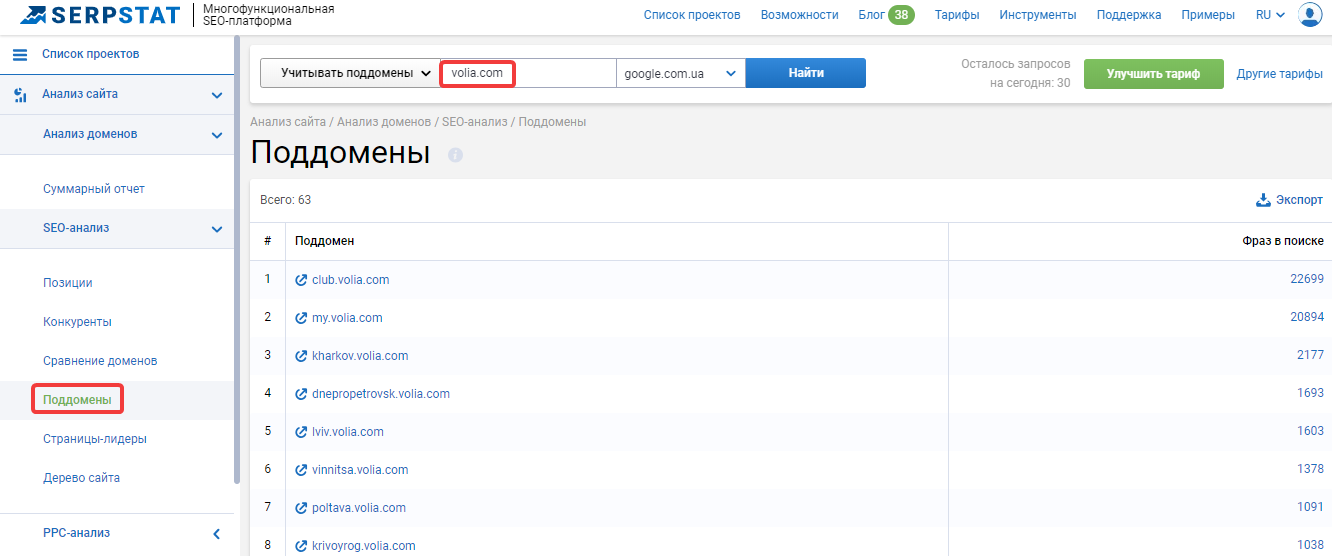Select Поддомены in sidebar
The width and height of the screenshot is (1332, 556).
pos(77,400)
